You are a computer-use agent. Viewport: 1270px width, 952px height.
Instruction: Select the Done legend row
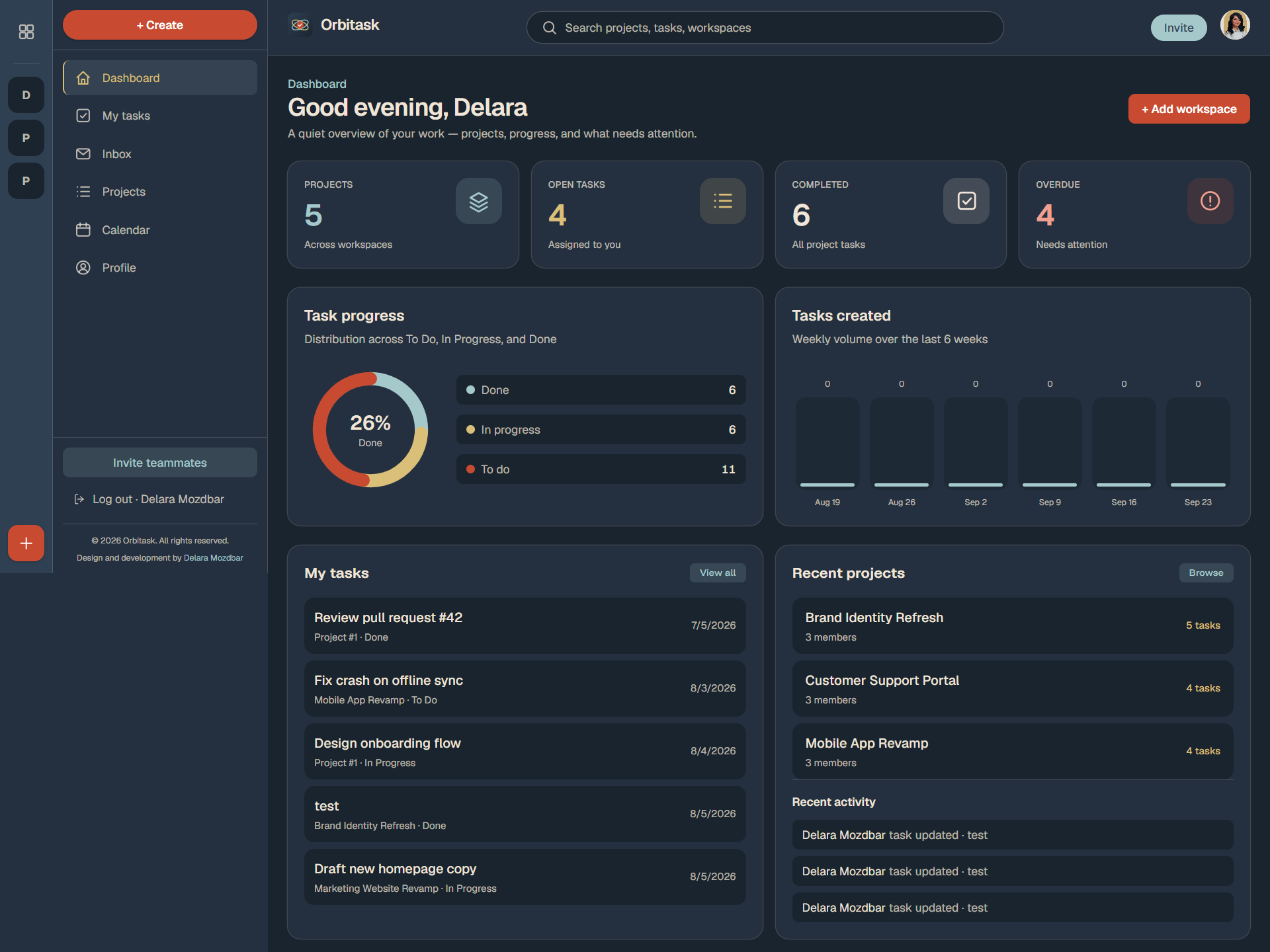click(x=601, y=390)
